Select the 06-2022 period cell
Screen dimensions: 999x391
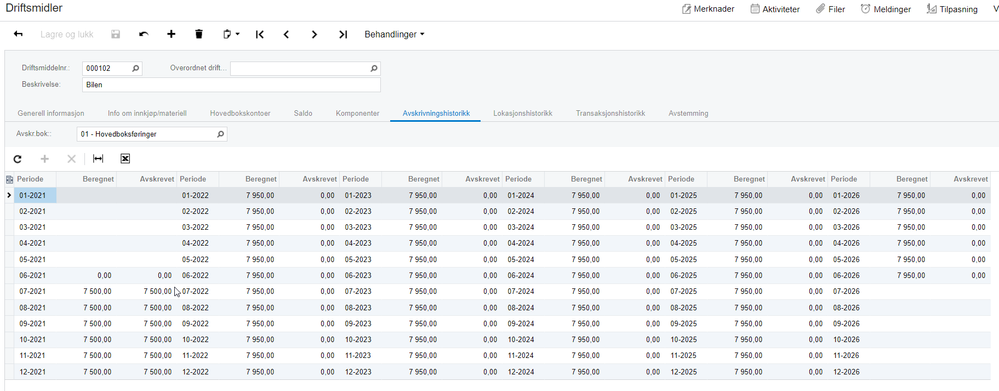(x=198, y=276)
